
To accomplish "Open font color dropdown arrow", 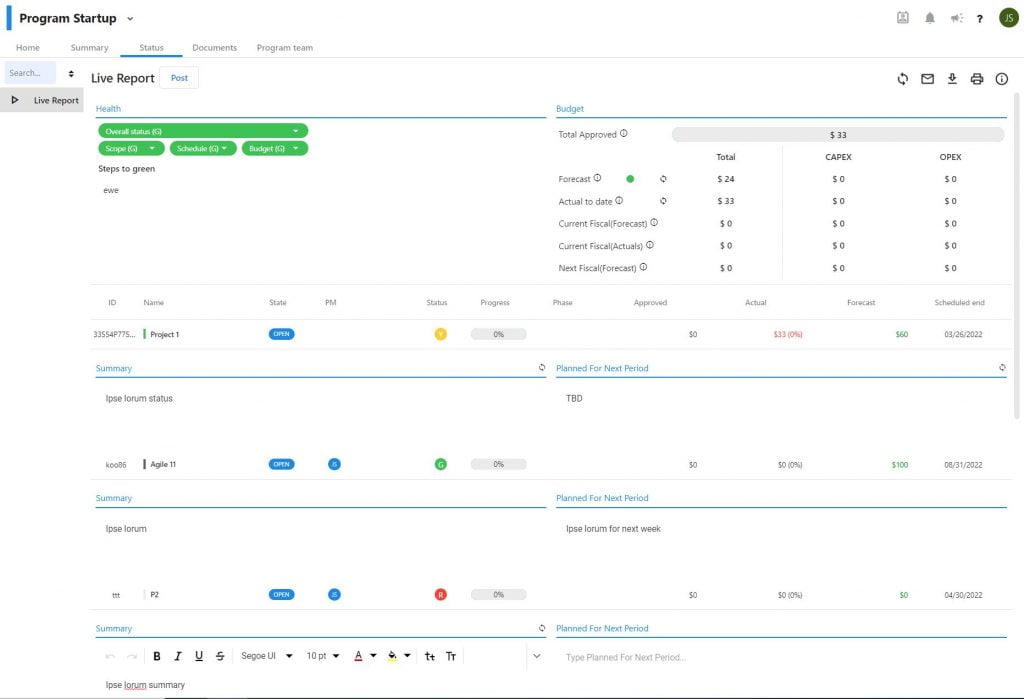I will (373, 656).
